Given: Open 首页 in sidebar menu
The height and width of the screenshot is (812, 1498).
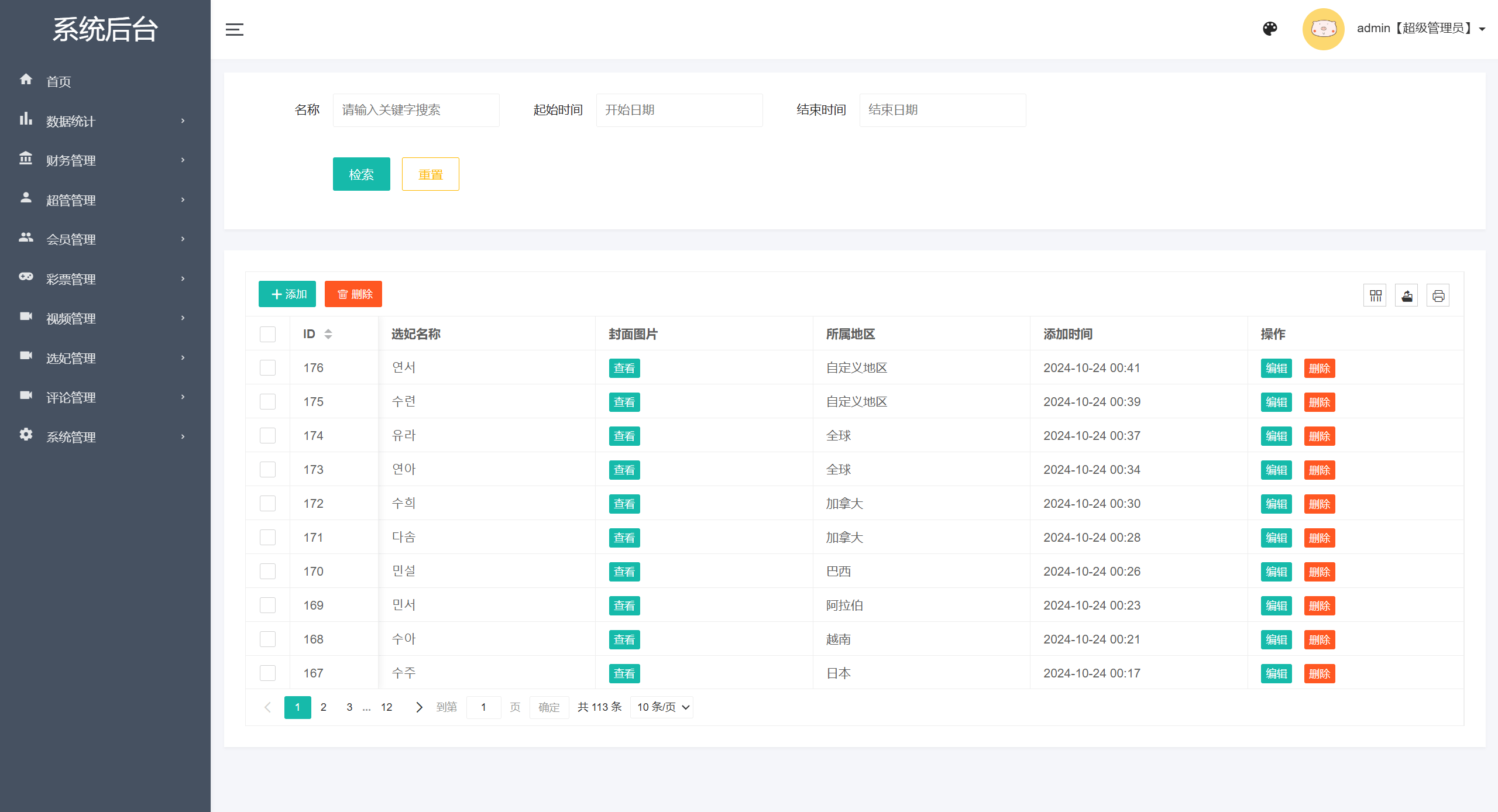Looking at the screenshot, I should click(x=59, y=81).
